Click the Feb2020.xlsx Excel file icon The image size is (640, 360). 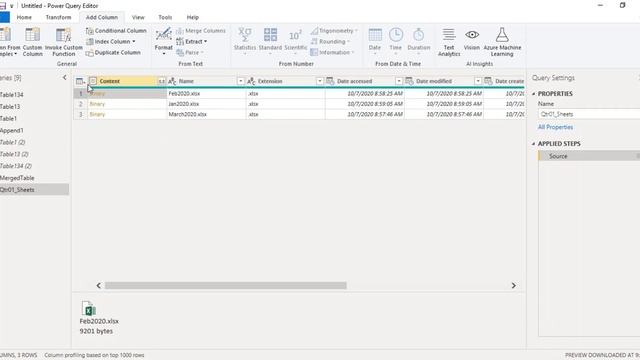(x=89, y=309)
